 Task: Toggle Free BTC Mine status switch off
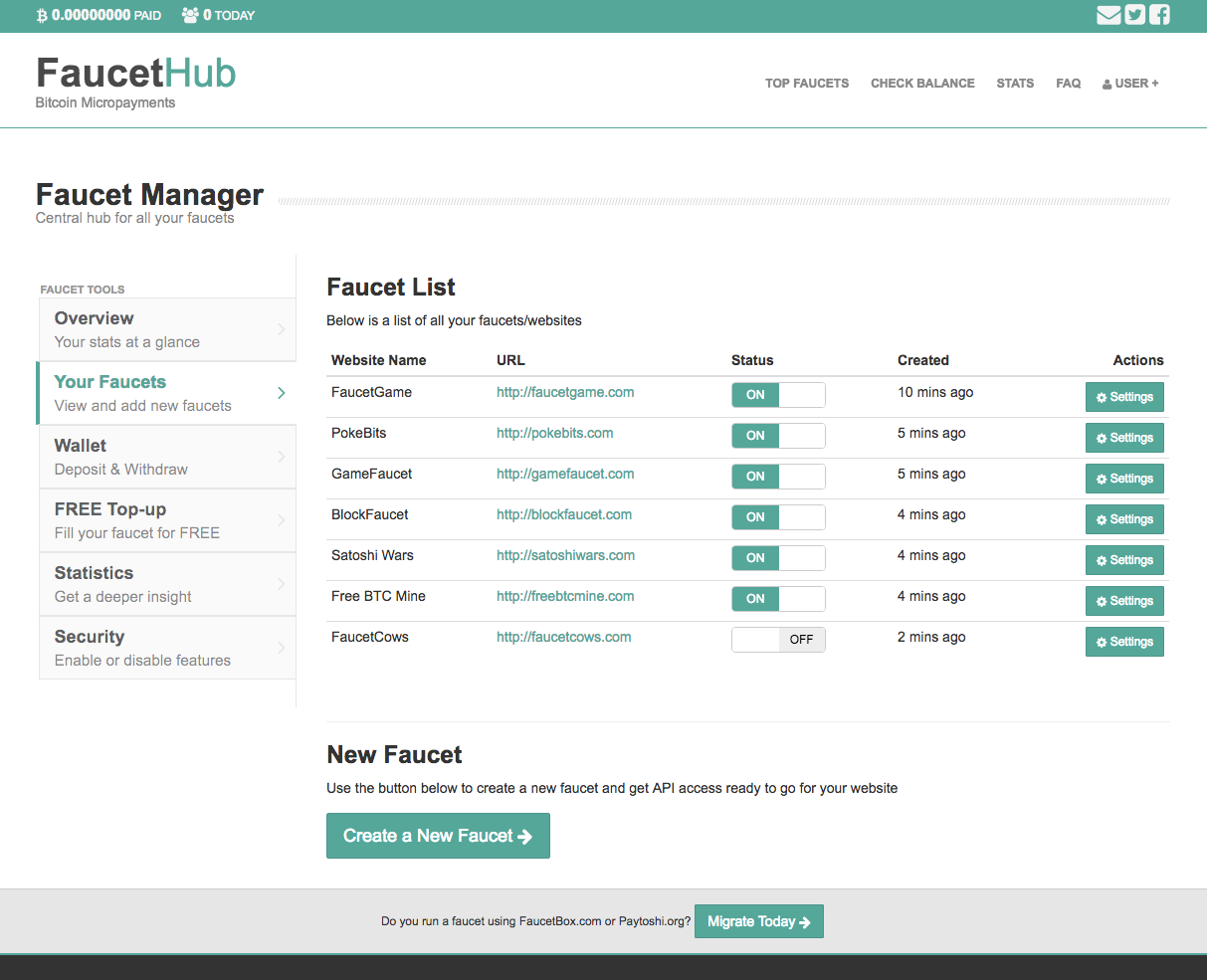778,599
